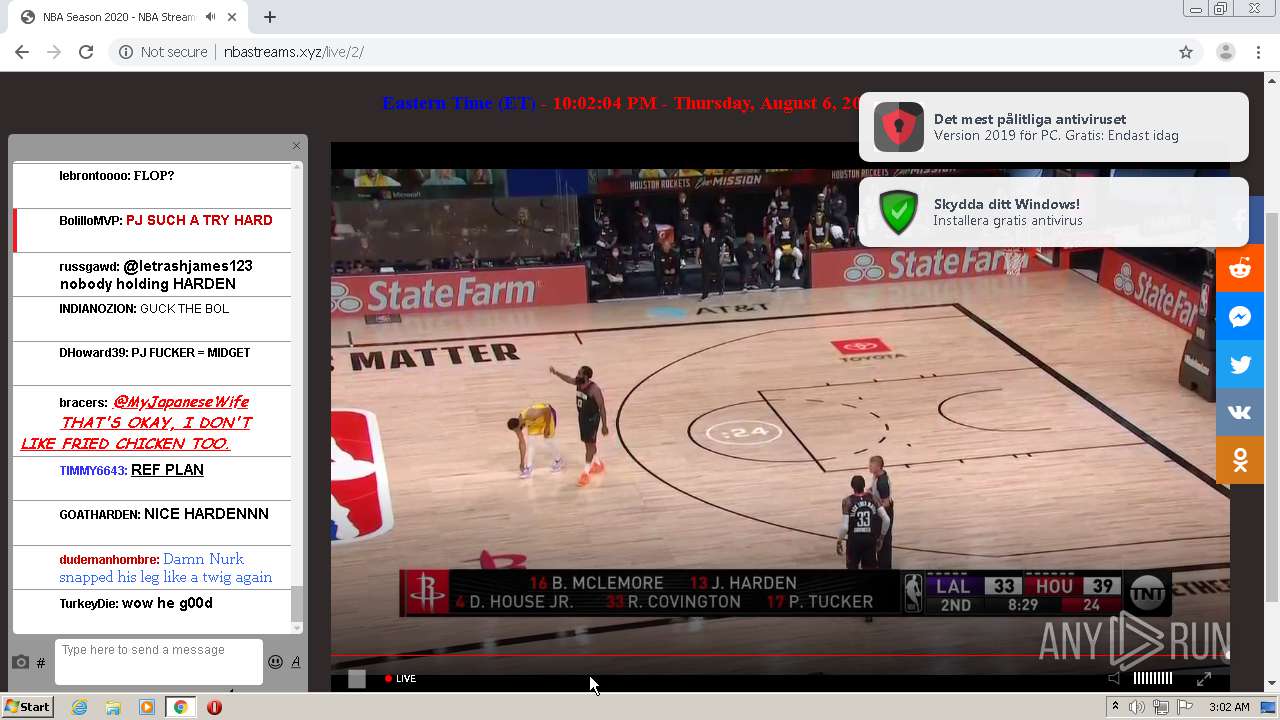
Task: Reload the current page
Action: coord(86,52)
